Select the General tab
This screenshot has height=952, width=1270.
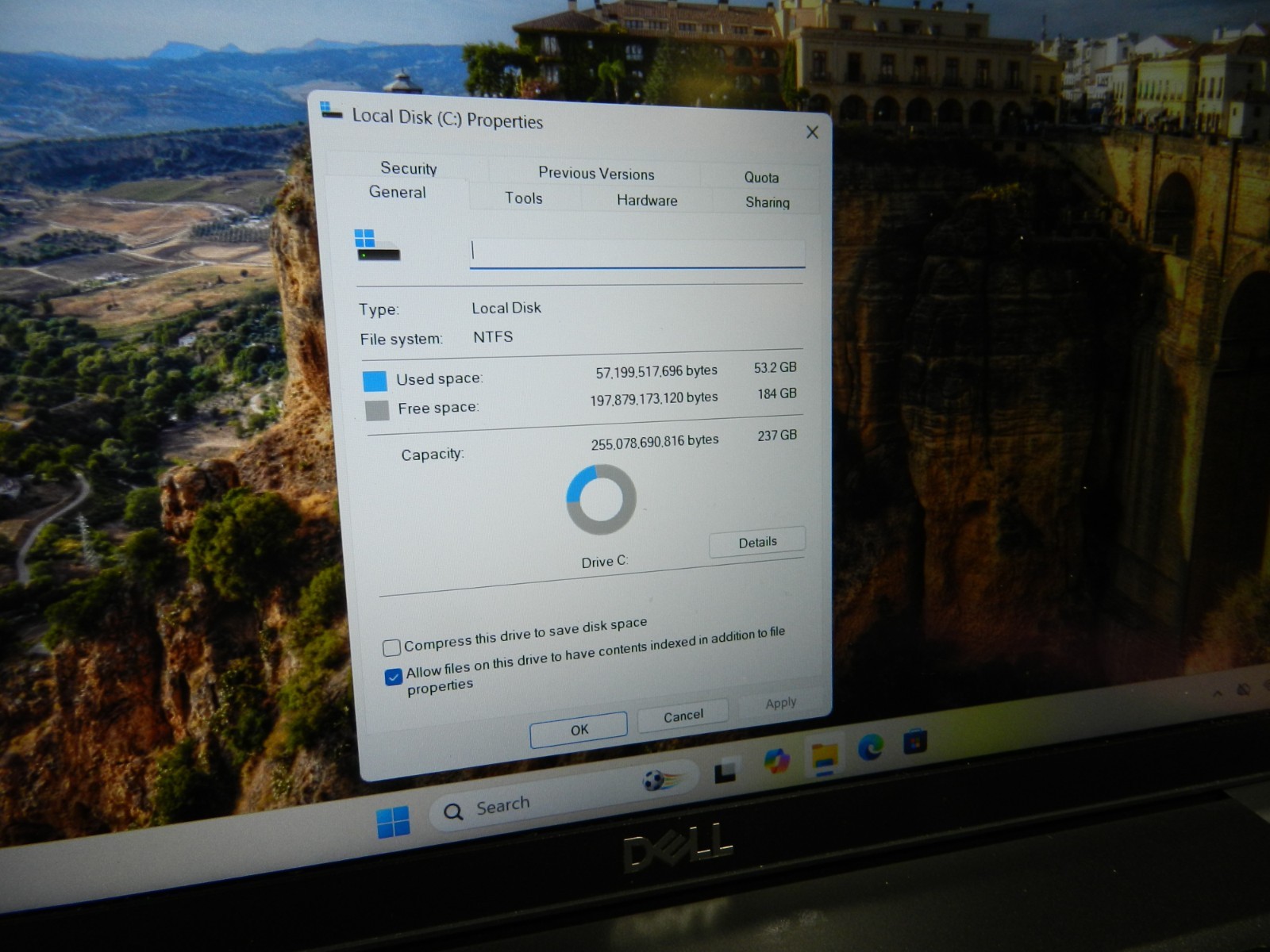pyautogui.click(x=397, y=192)
